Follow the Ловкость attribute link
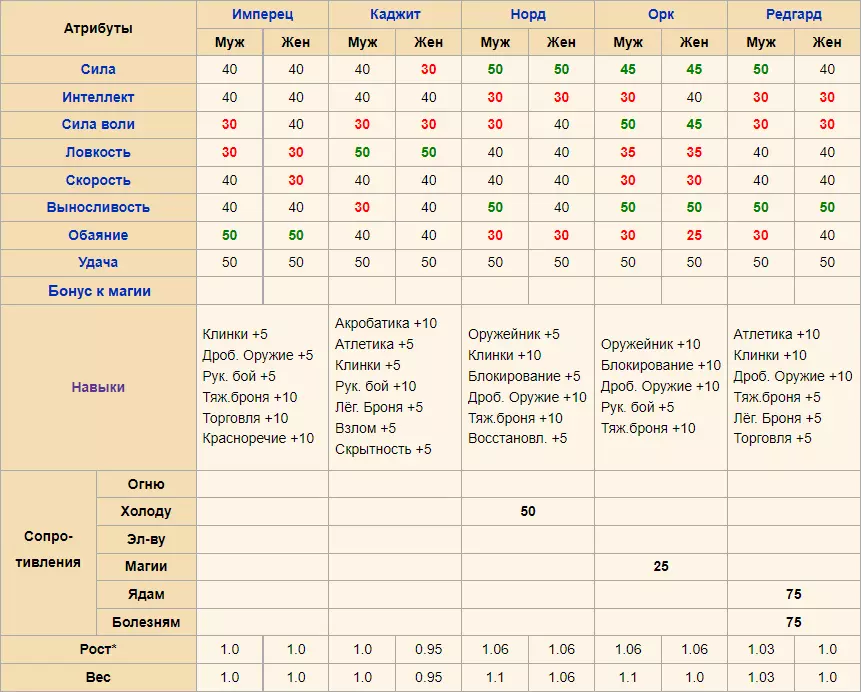The height and width of the screenshot is (692, 861). click(x=98, y=152)
